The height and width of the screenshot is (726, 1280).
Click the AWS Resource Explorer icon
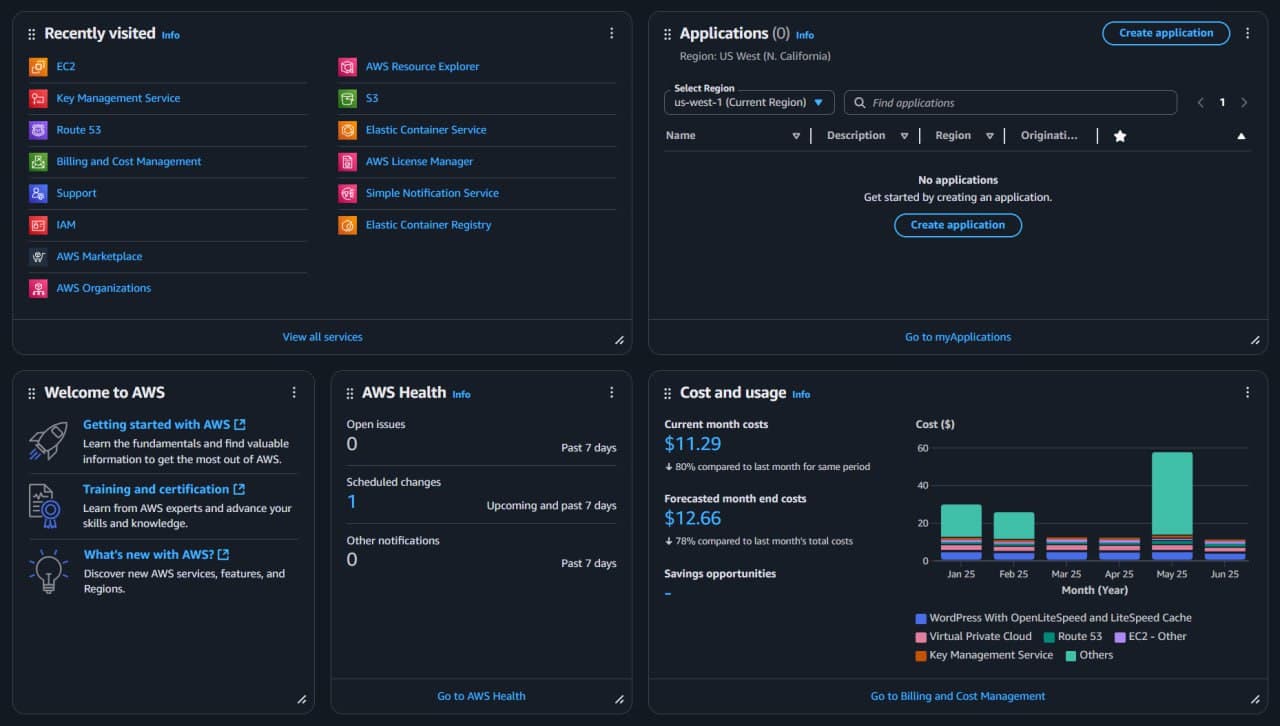click(347, 67)
